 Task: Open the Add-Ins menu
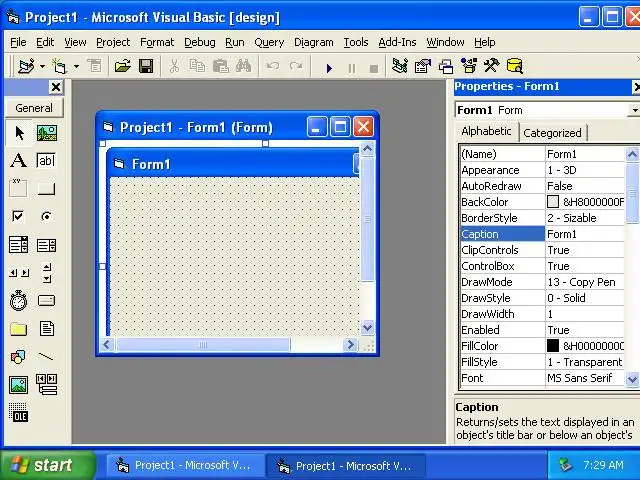pos(397,42)
